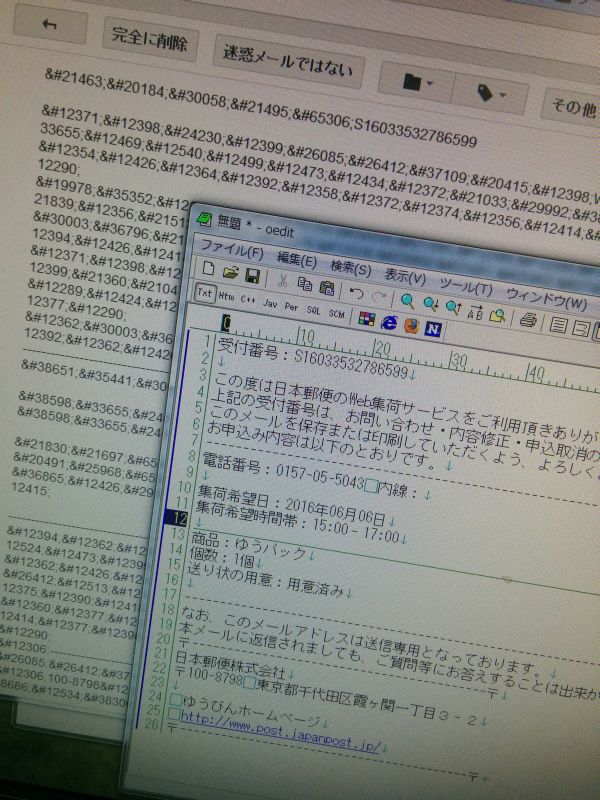
Task: Print the document with the printer icon
Action: coord(529,320)
